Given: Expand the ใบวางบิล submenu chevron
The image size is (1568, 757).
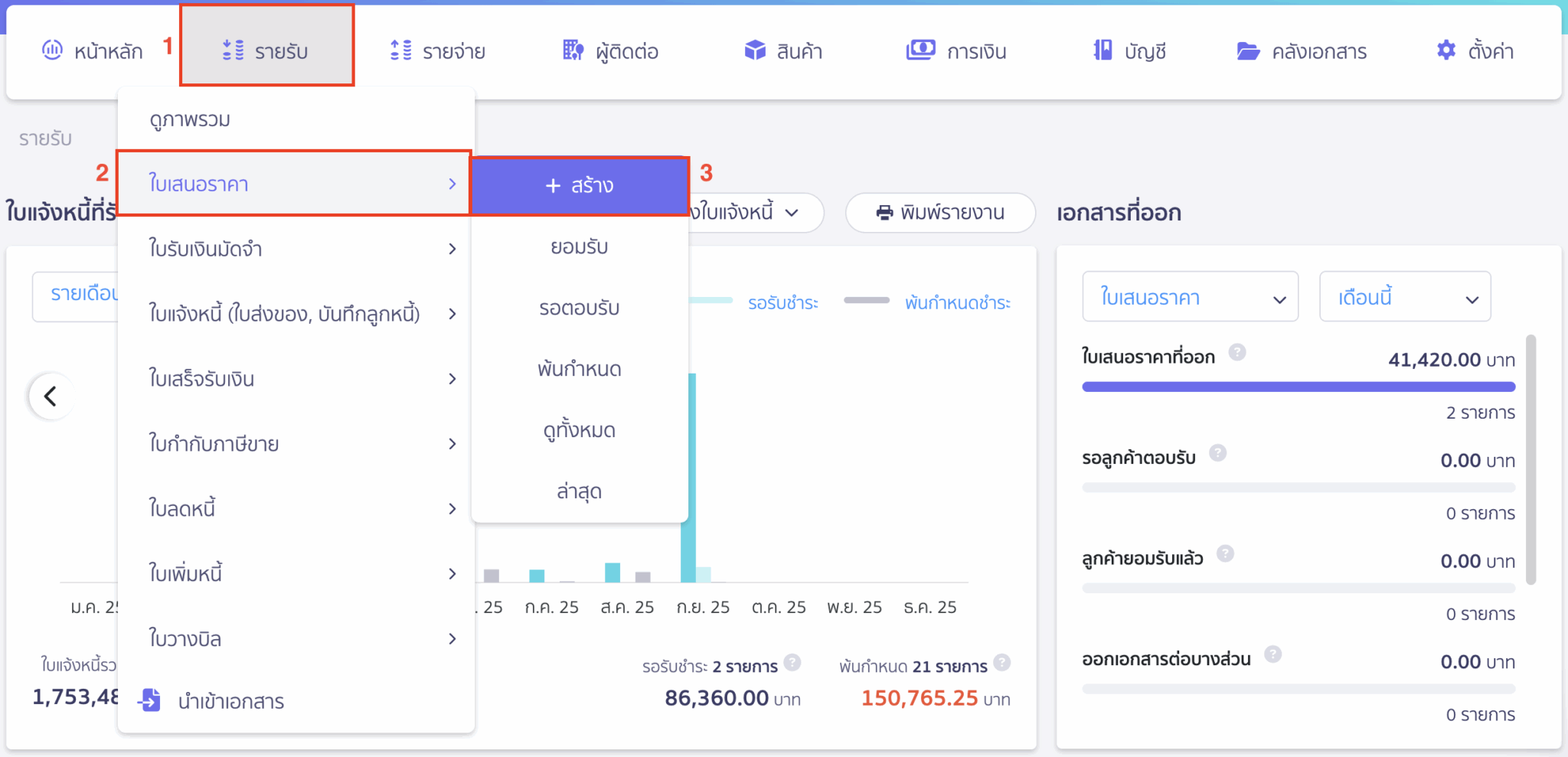Looking at the screenshot, I should tap(452, 638).
